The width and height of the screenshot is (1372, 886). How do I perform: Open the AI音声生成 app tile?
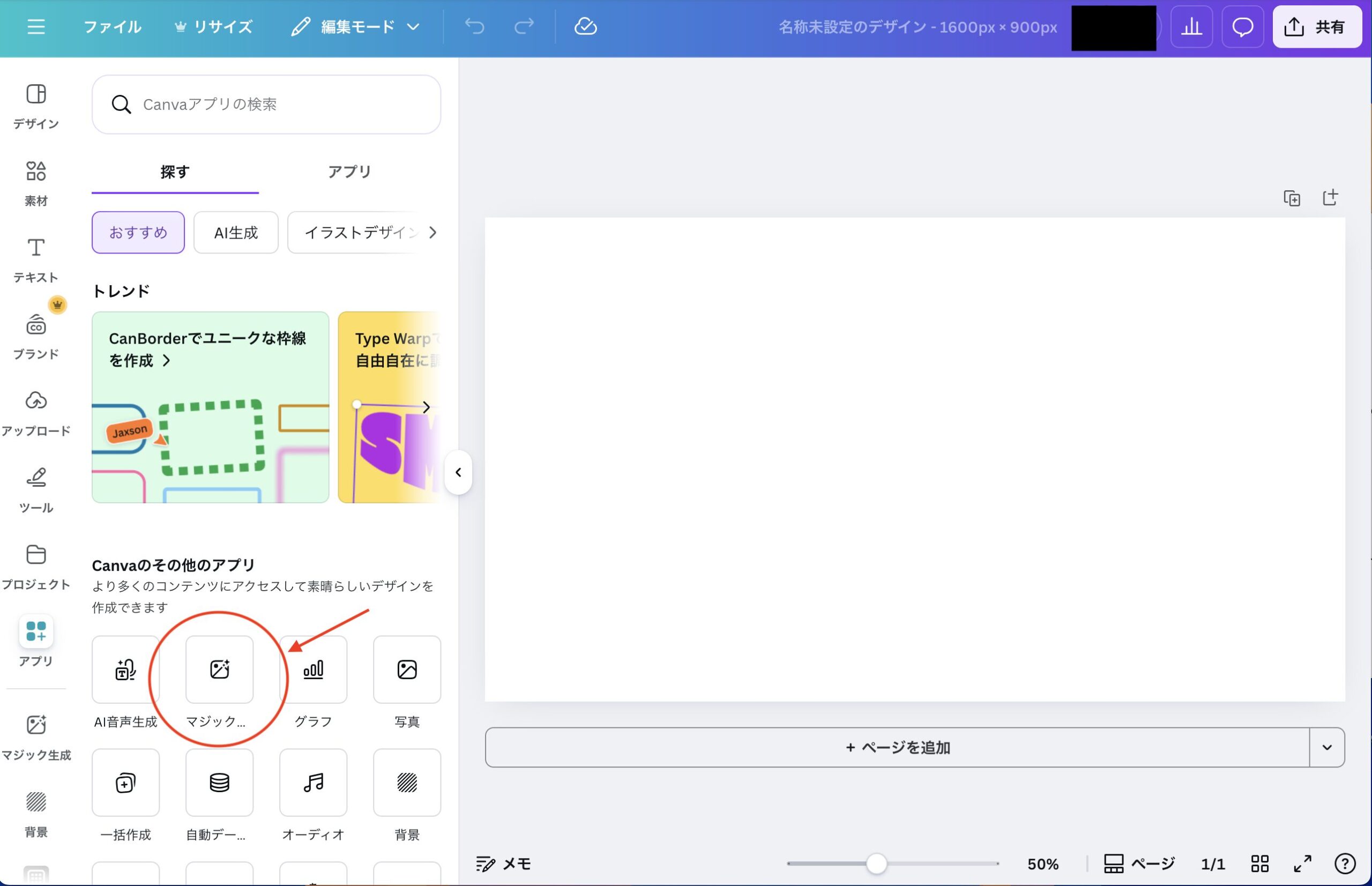click(x=125, y=669)
